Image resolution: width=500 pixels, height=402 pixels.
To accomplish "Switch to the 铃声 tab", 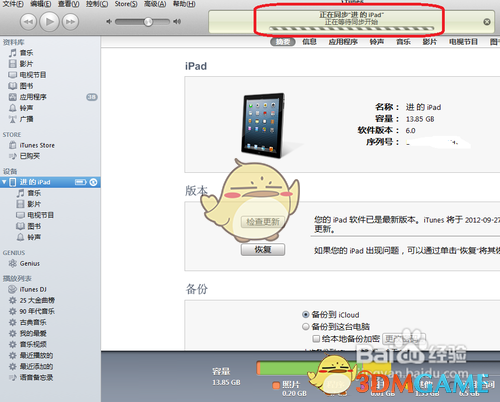I will coord(377,42).
